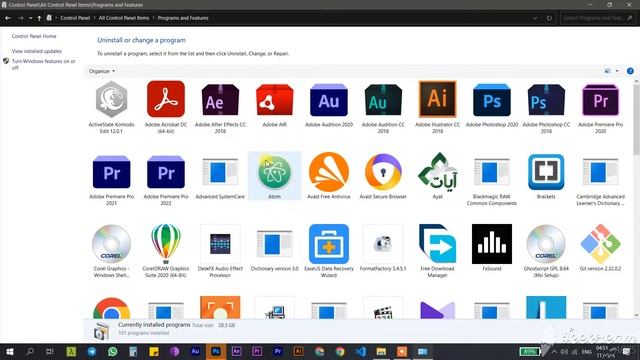The image size is (640, 360).
Task: Change the view with layout icon
Action: click(x=608, y=71)
